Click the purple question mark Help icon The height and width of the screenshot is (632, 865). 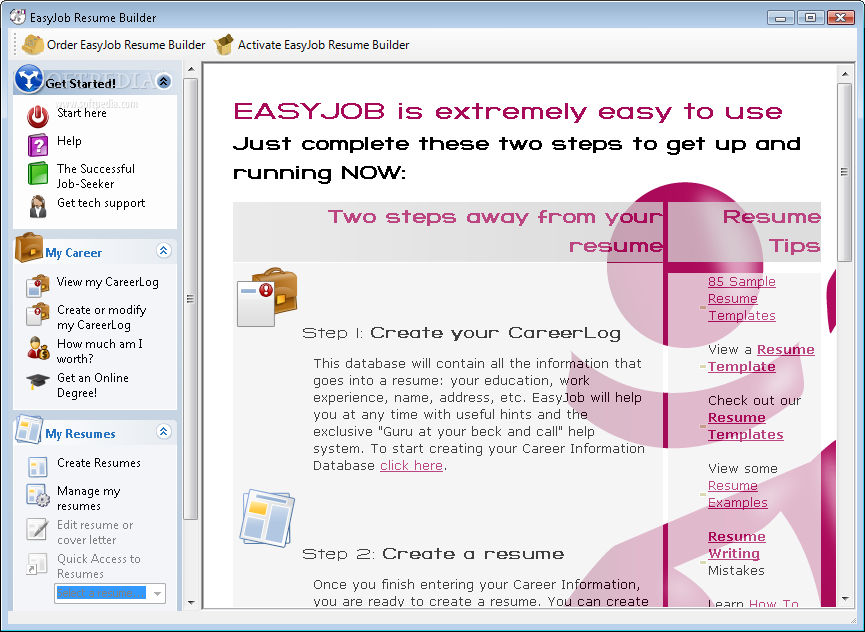pyautogui.click(x=38, y=146)
